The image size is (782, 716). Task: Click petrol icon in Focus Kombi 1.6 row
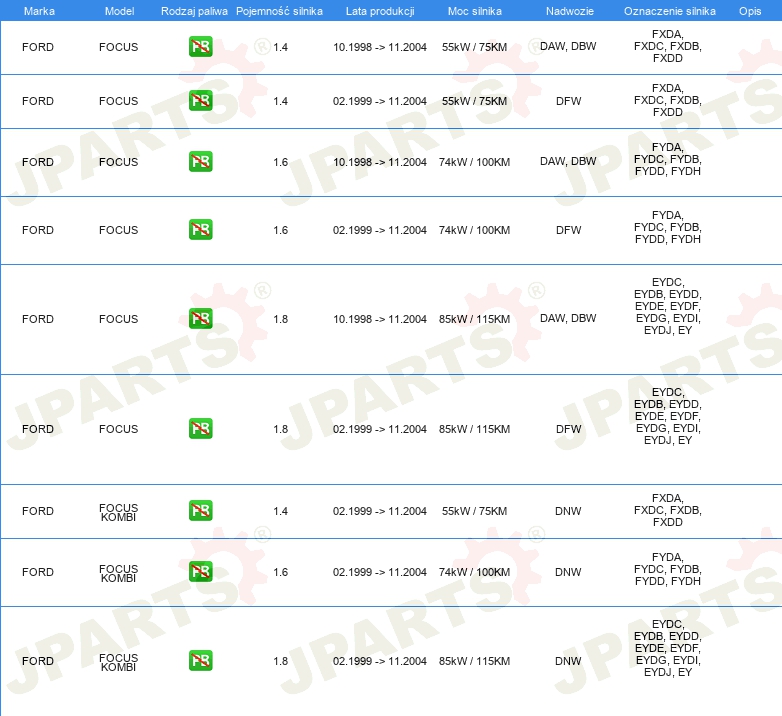pyautogui.click(x=200, y=571)
